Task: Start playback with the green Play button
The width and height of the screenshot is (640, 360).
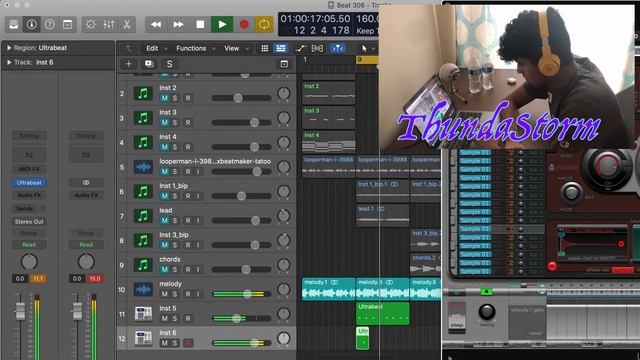Action: pos(222,24)
